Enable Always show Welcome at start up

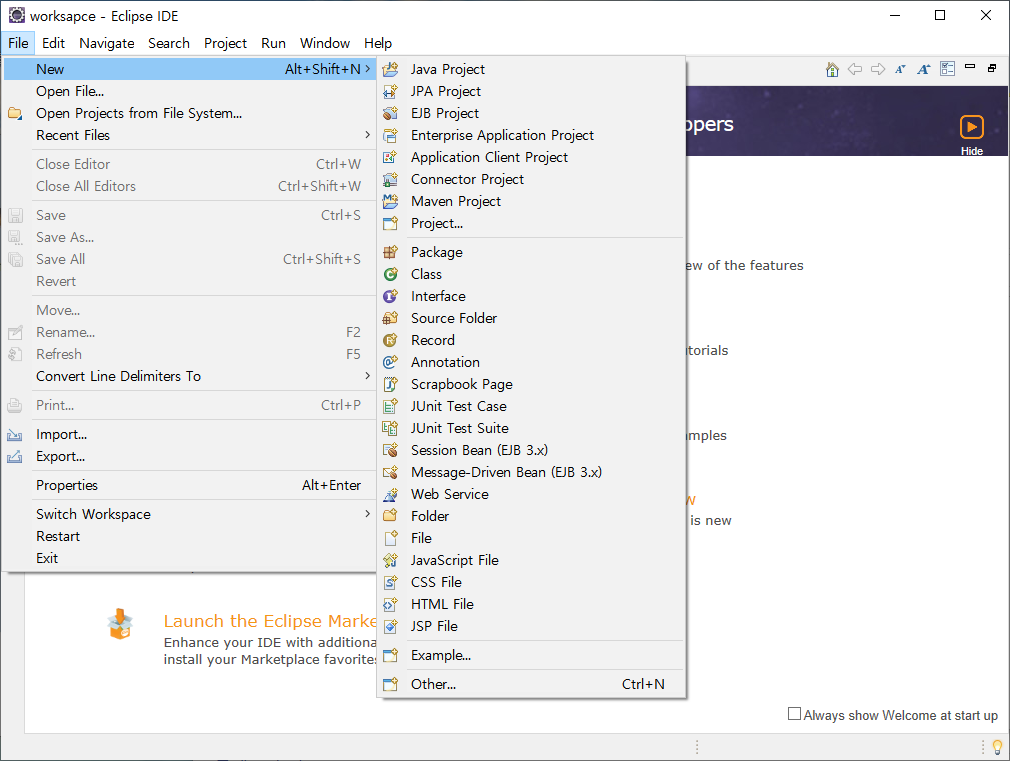tap(795, 714)
